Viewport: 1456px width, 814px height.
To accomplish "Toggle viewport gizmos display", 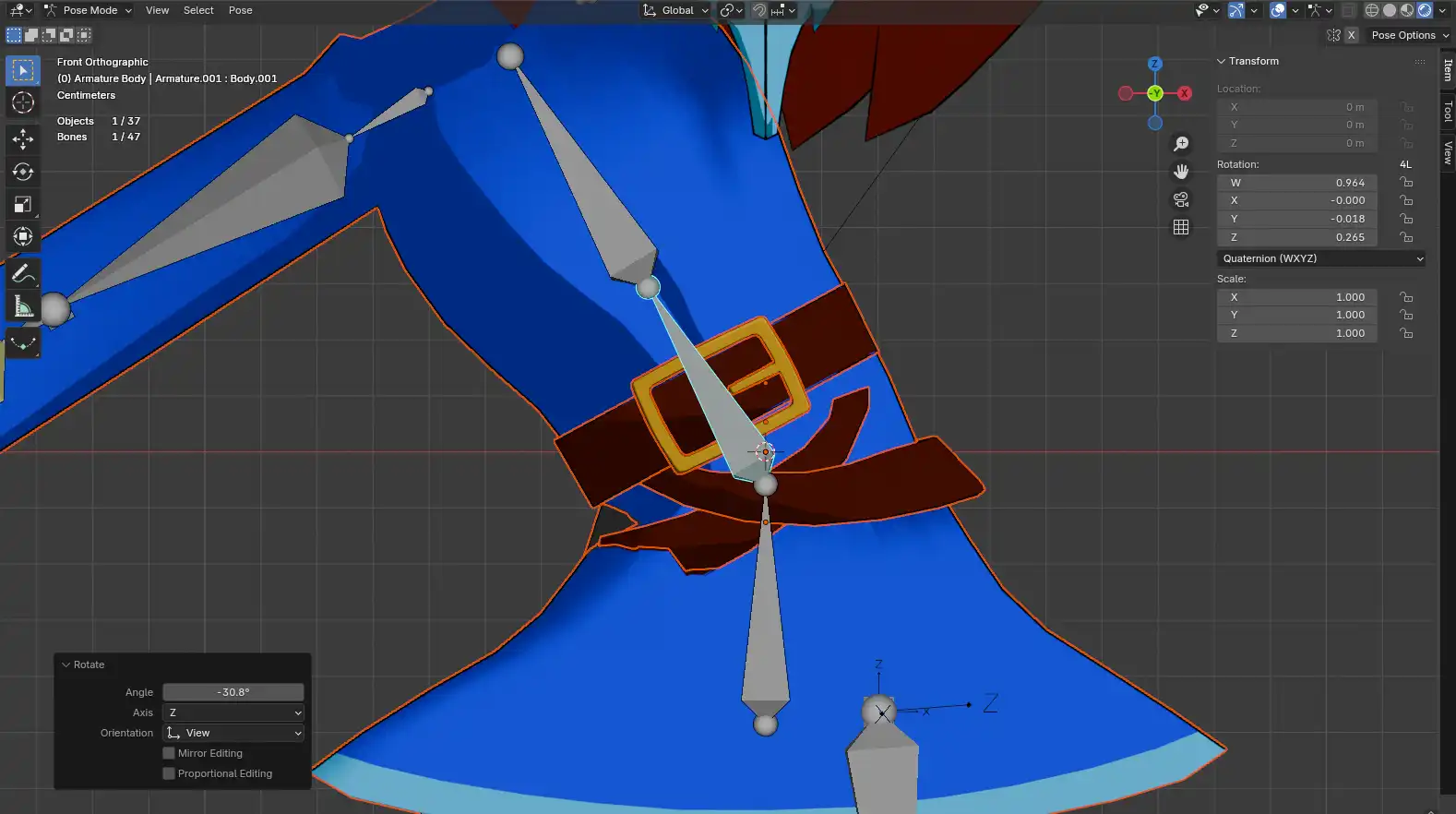I will pyautogui.click(x=1236, y=10).
